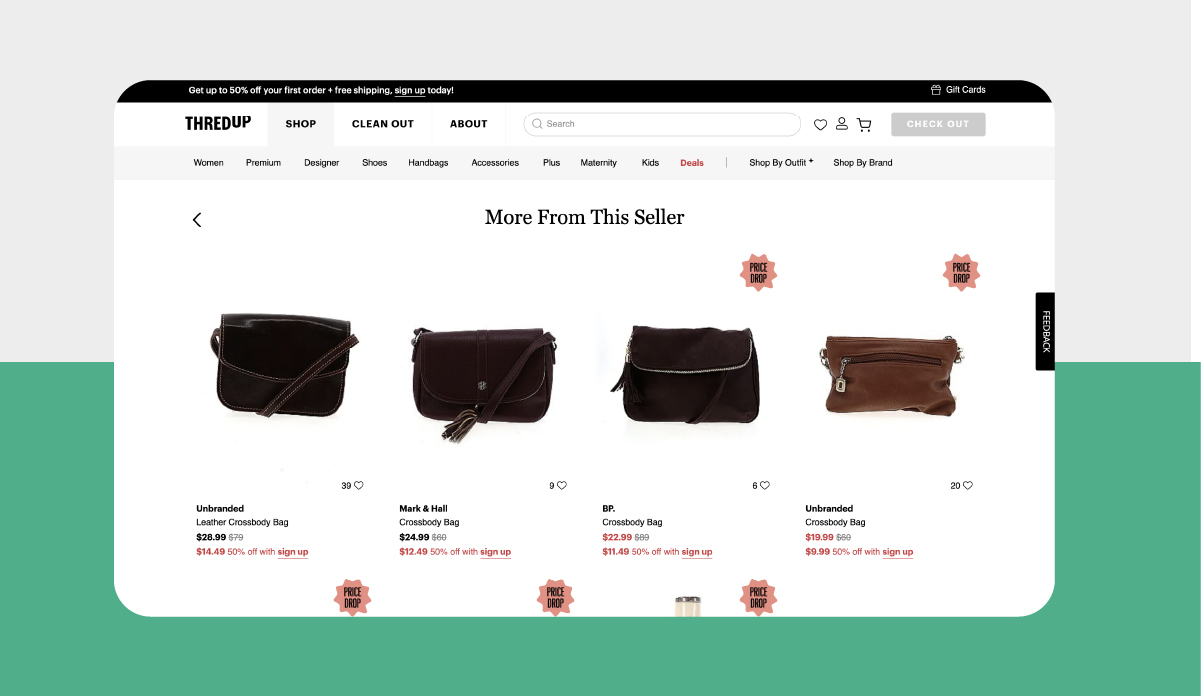
Task: Click the magnifier icon in search bar
Action: [537, 124]
